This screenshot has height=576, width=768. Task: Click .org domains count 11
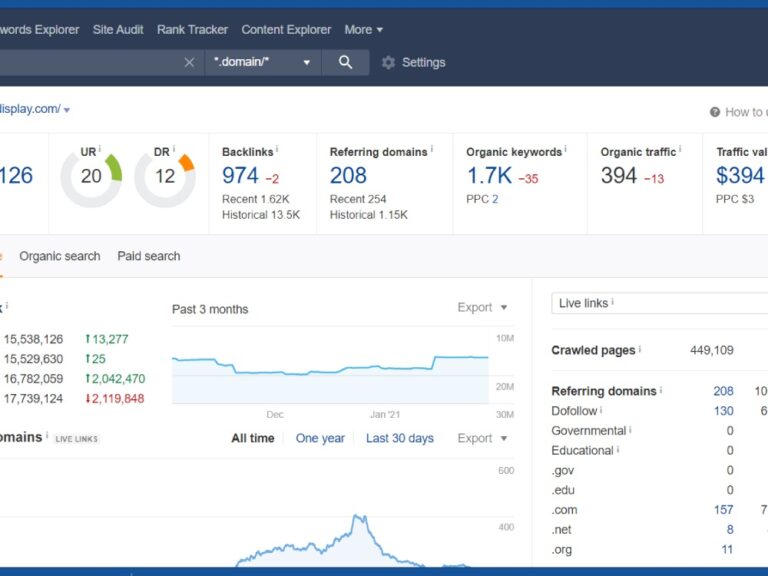pyautogui.click(x=727, y=550)
